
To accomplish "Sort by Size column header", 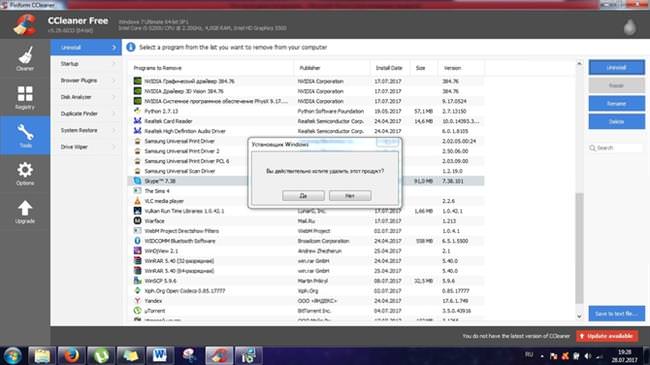I will (424, 68).
